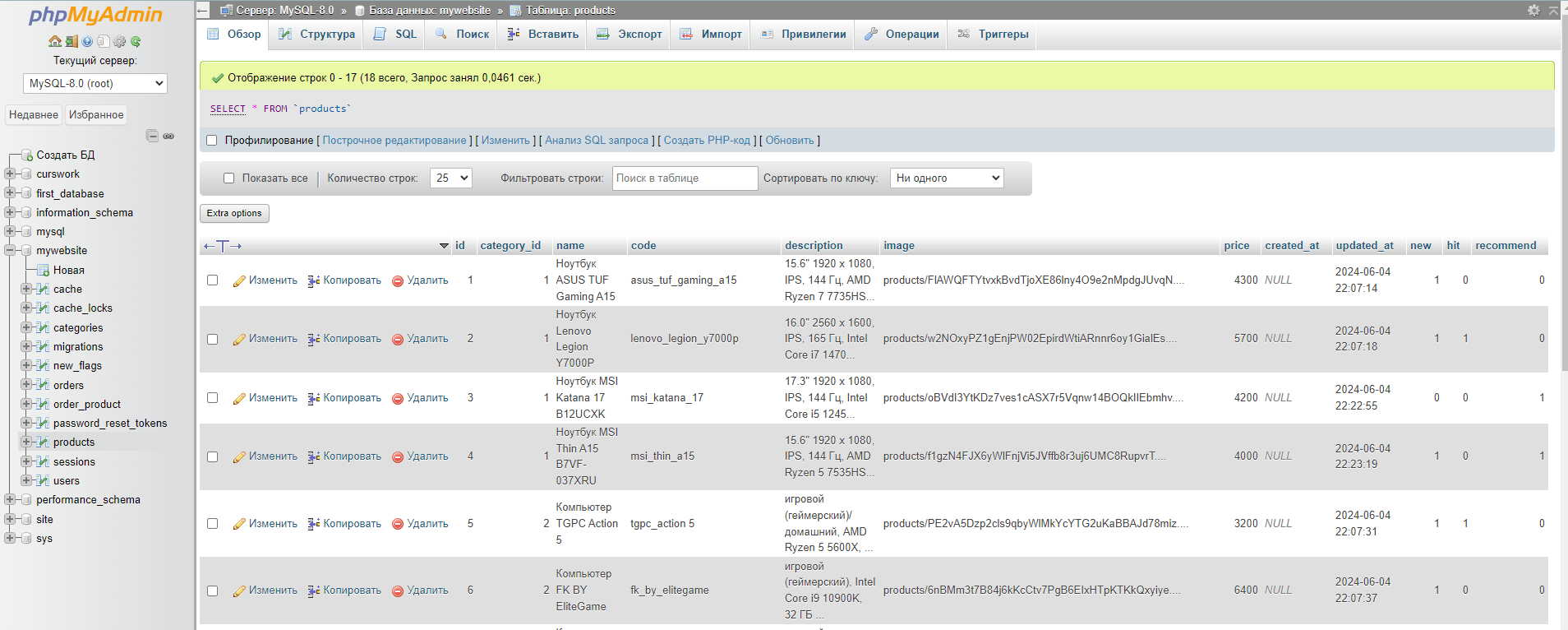This screenshot has height=630, width=1568.
Task: Open the SQL tab
Action: pos(395,35)
